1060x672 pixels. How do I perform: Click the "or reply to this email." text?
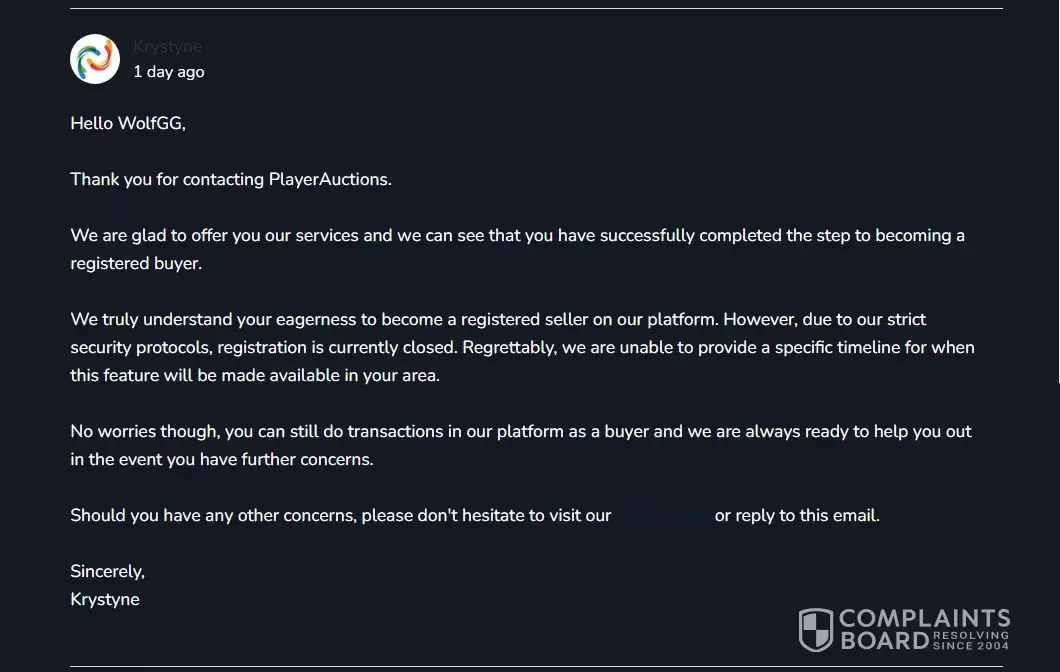[797, 516]
